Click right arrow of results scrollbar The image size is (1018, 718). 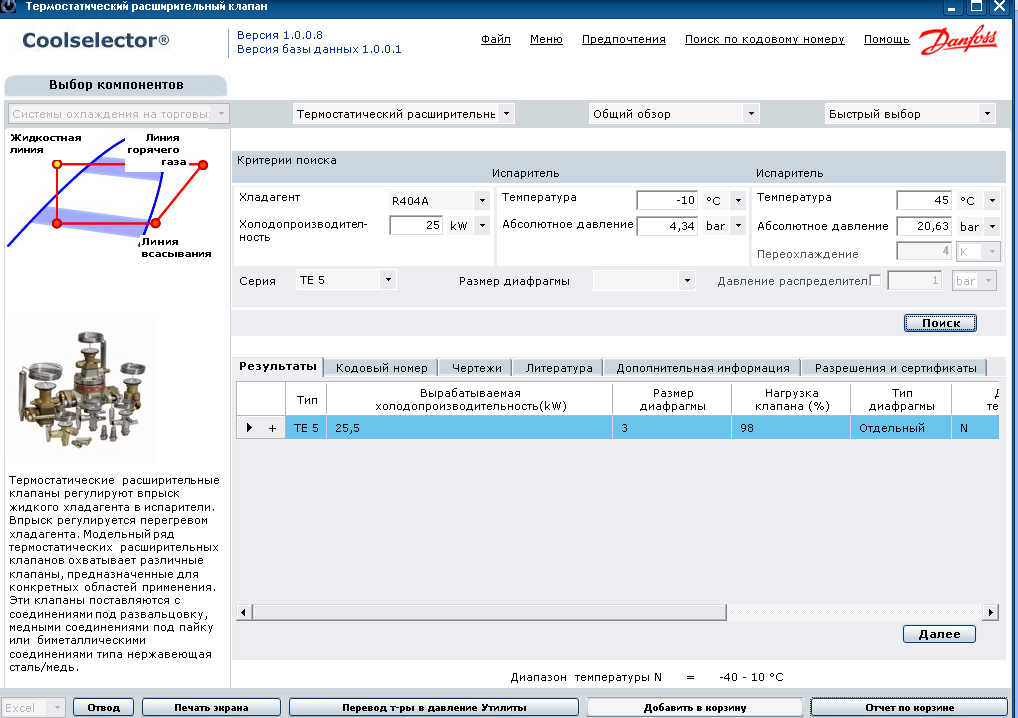991,612
